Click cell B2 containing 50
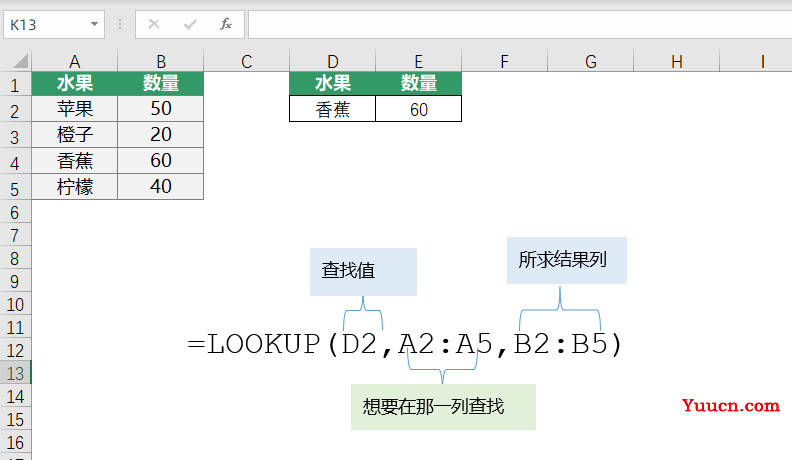 coord(161,109)
